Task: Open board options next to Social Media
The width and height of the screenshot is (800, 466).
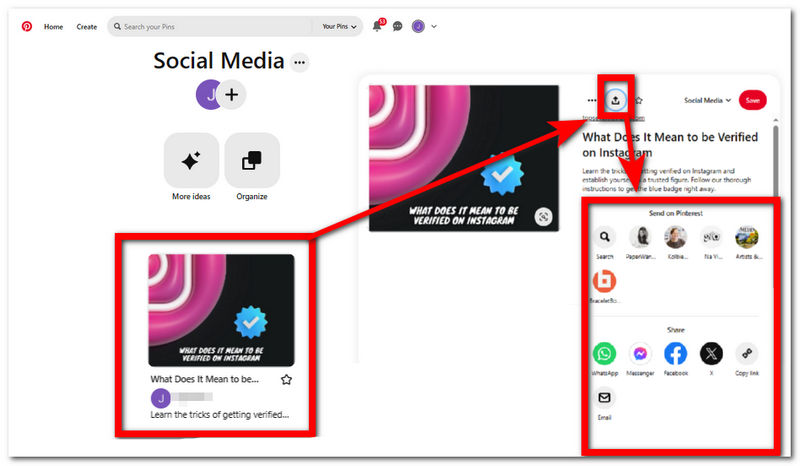Action: [x=299, y=62]
